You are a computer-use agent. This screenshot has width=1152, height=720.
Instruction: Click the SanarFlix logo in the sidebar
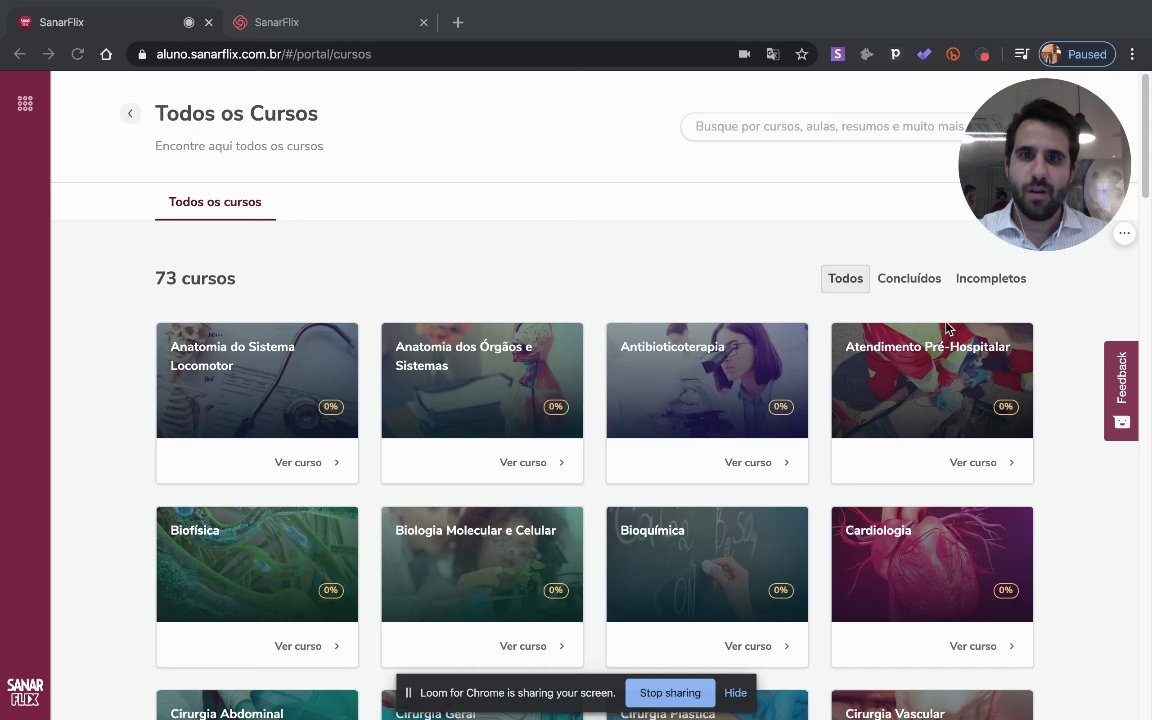click(25, 691)
